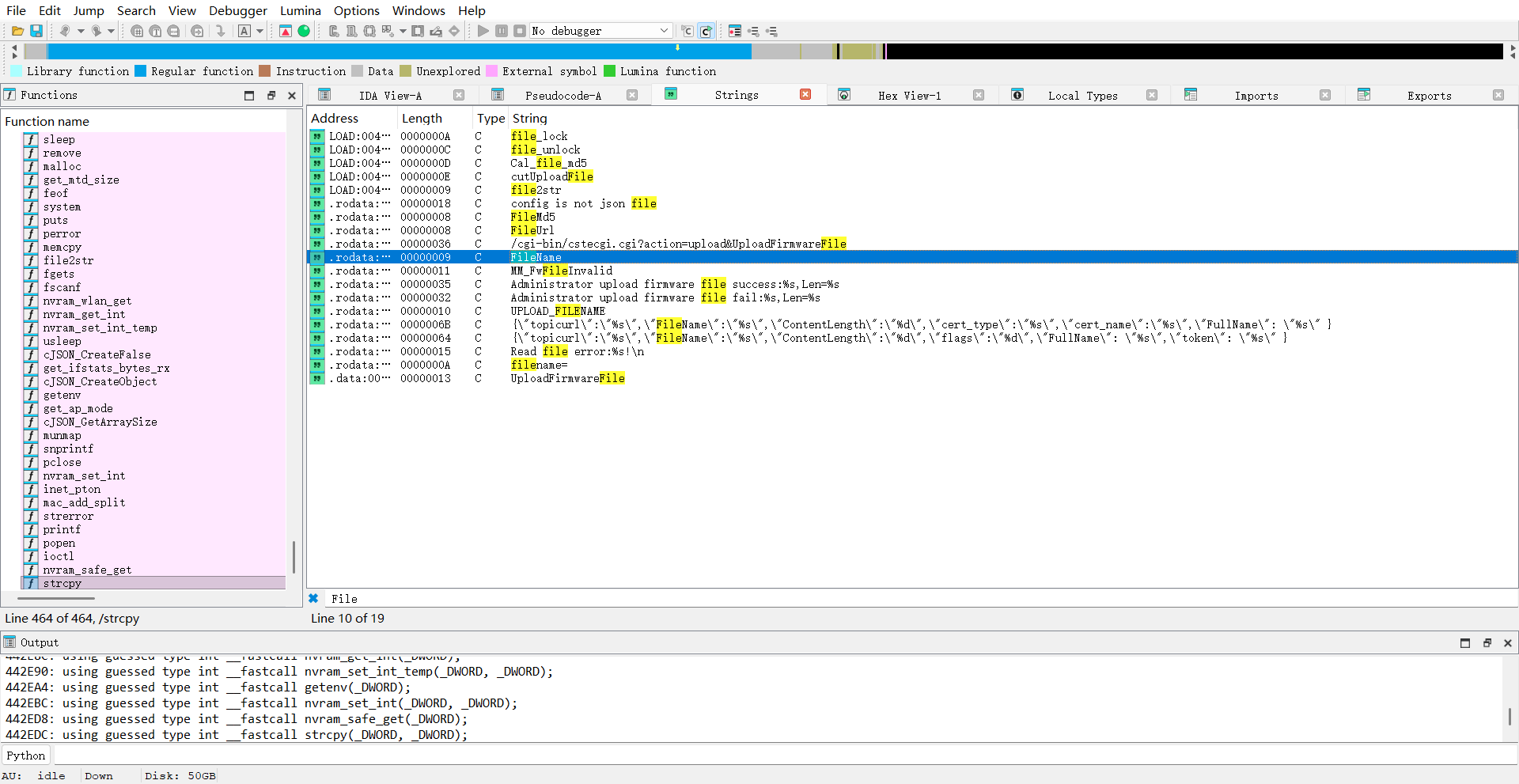
Task: Expand the jump-back arrow dropdown
Action: tap(81, 31)
